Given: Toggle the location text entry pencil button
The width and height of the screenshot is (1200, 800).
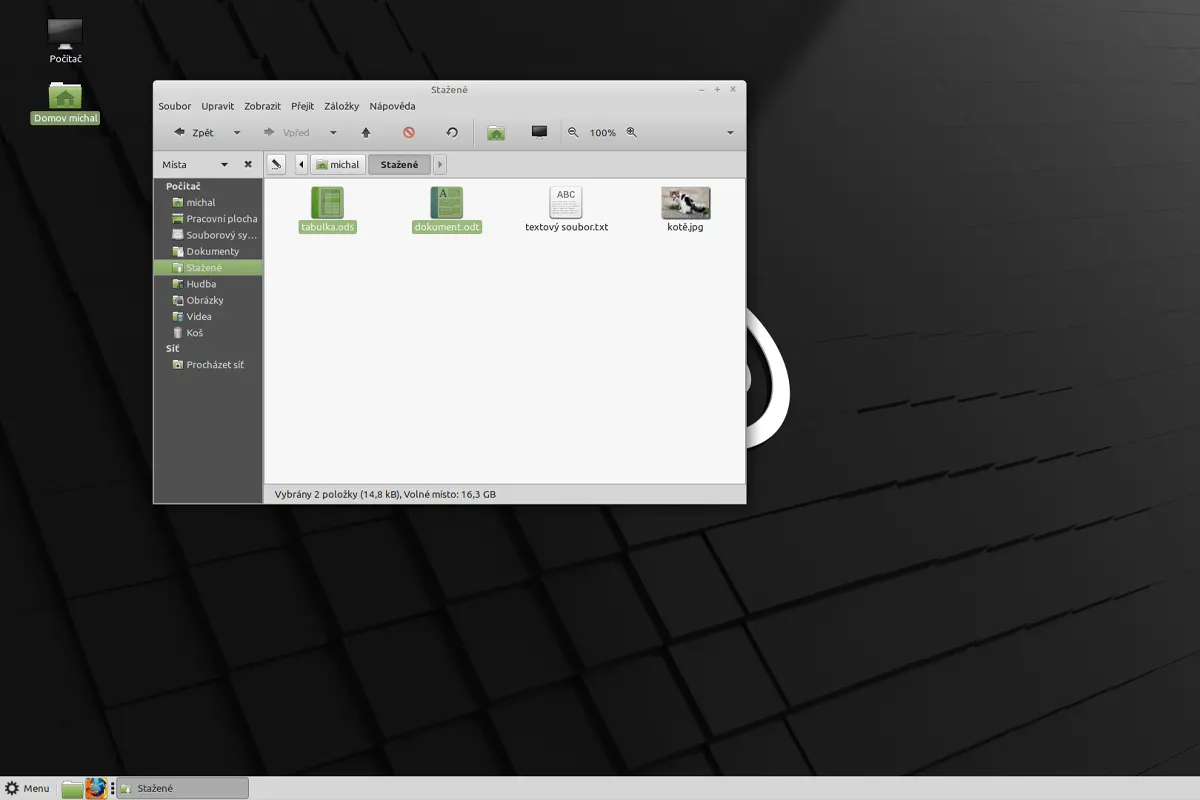Looking at the screenshot, I should point(277,165).
